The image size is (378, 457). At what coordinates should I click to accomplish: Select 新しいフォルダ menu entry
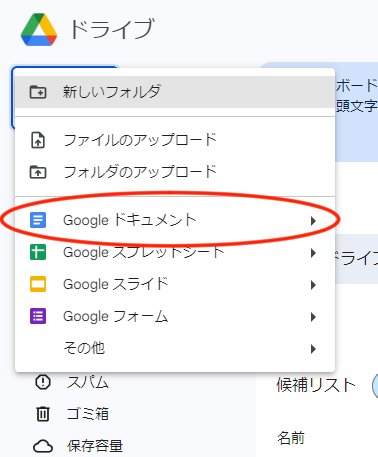(175, 92)
